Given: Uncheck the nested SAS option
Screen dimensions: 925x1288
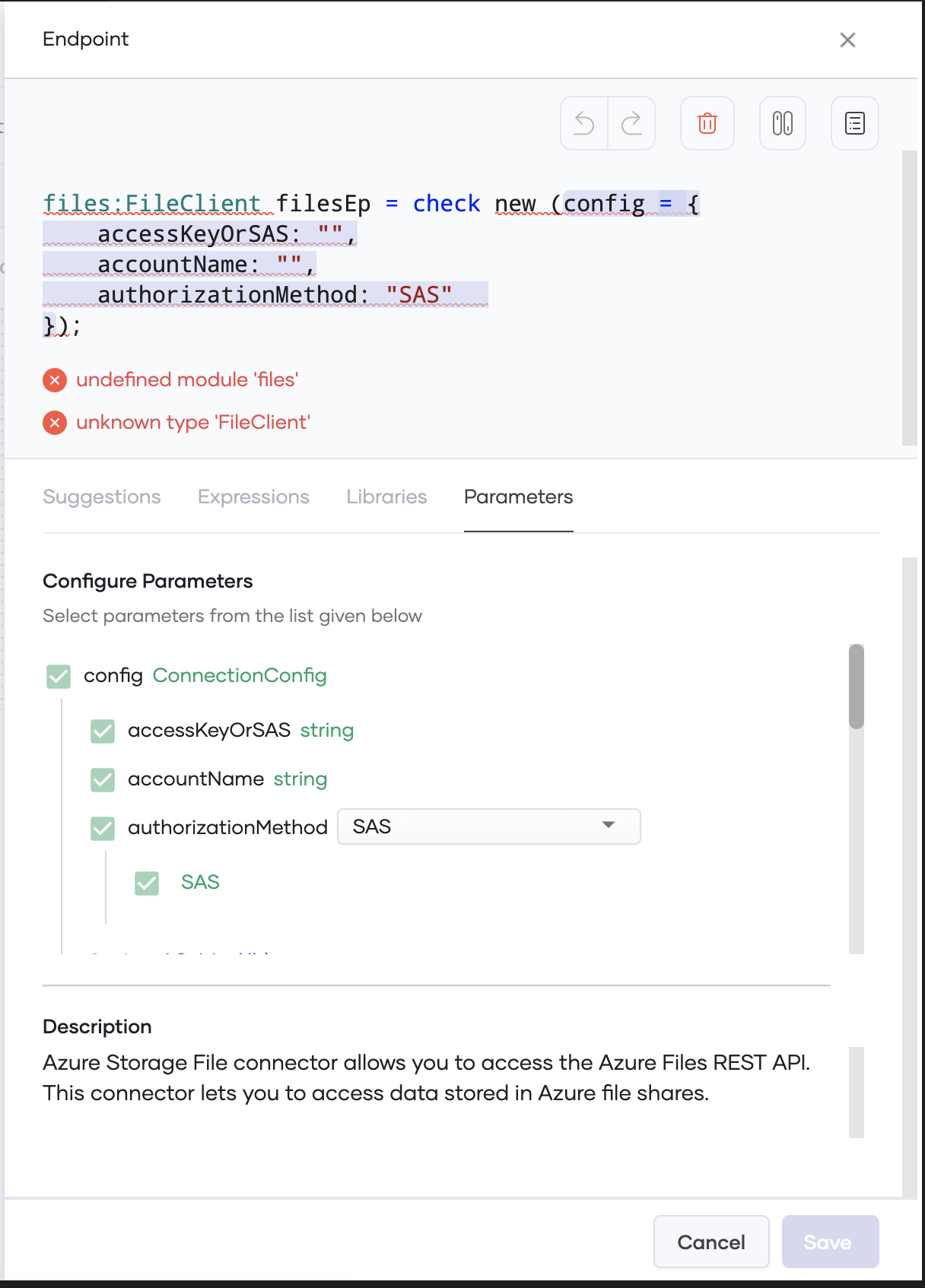Looking at the screenshot, I should (x=146, y=883).
